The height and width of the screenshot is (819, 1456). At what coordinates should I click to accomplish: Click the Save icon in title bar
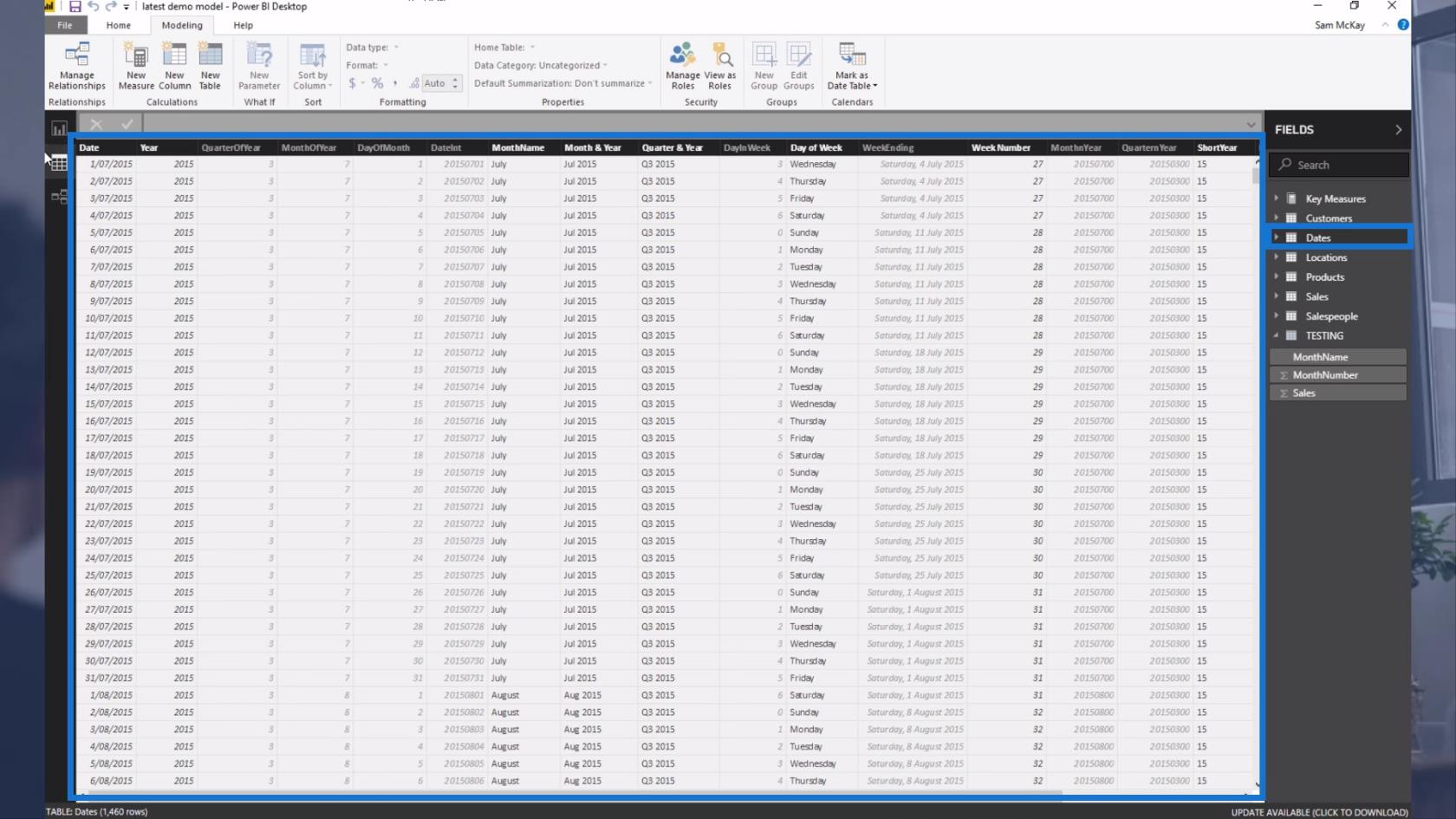(x=75, y=6)
